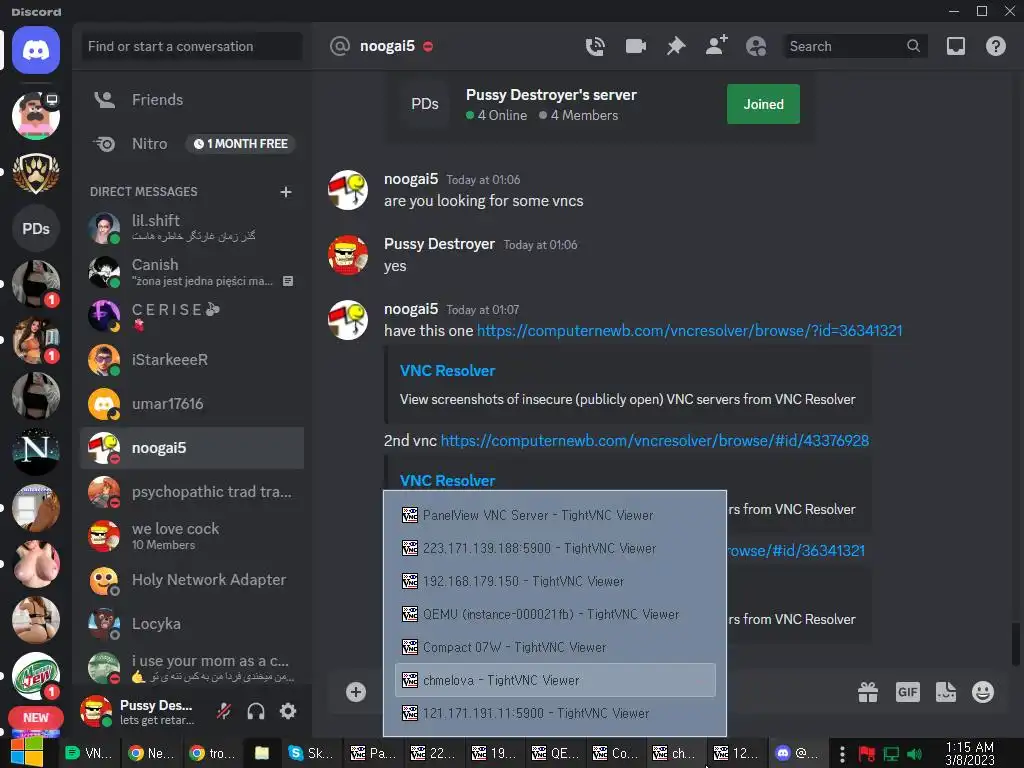Image resolution: width=1024 pixels, height=768 pixels.
Task: Click the taskbar clock 1:15 AM
Action: click(x=970, y=754)
